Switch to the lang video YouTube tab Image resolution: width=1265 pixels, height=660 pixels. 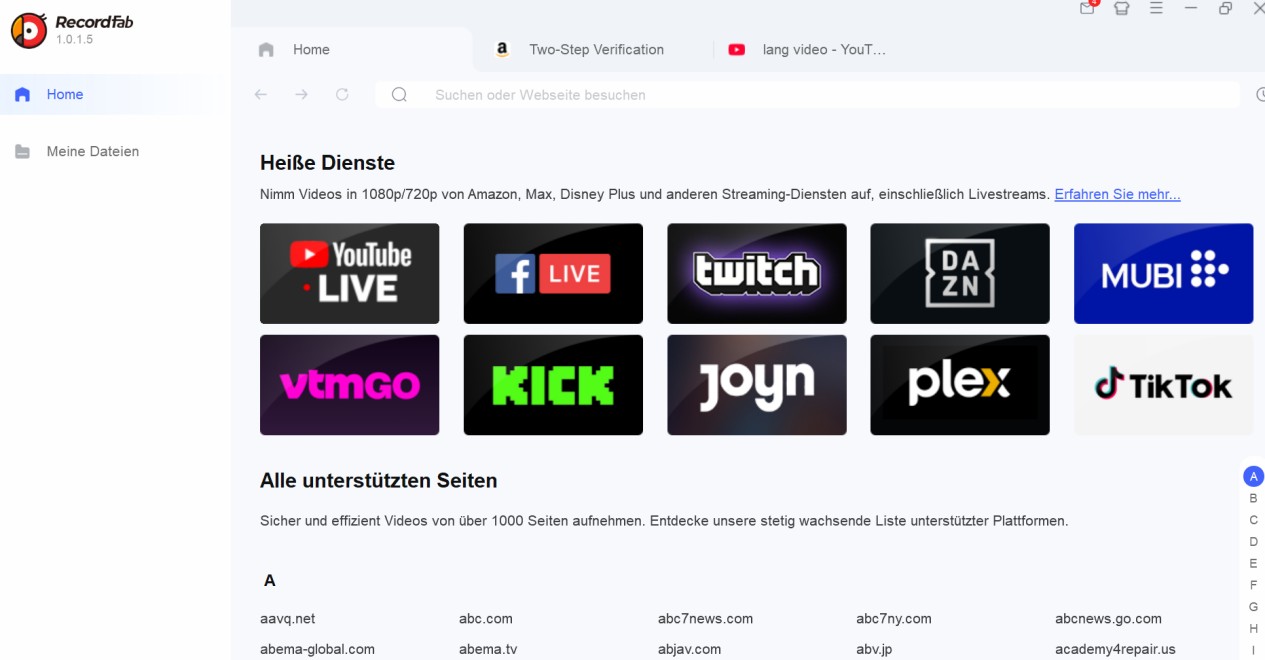pyautogui.click(x=823, y=49)
